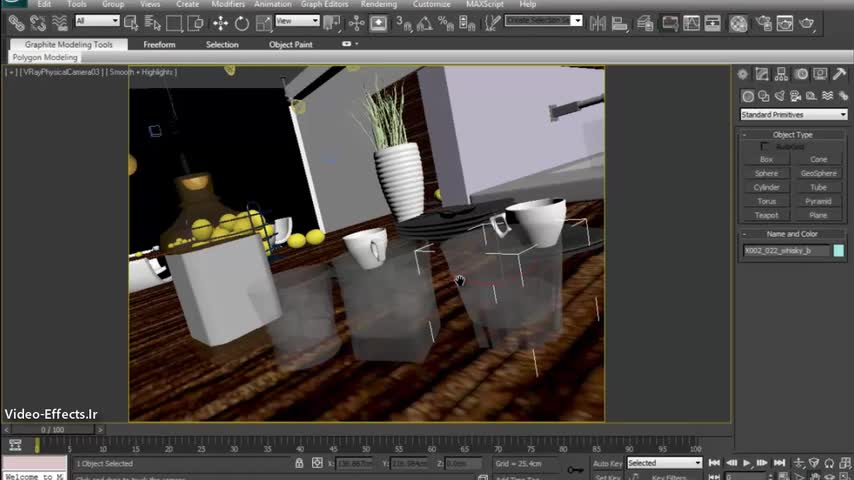
Task: Toggle Percent Snap
Action: [446, 23]
